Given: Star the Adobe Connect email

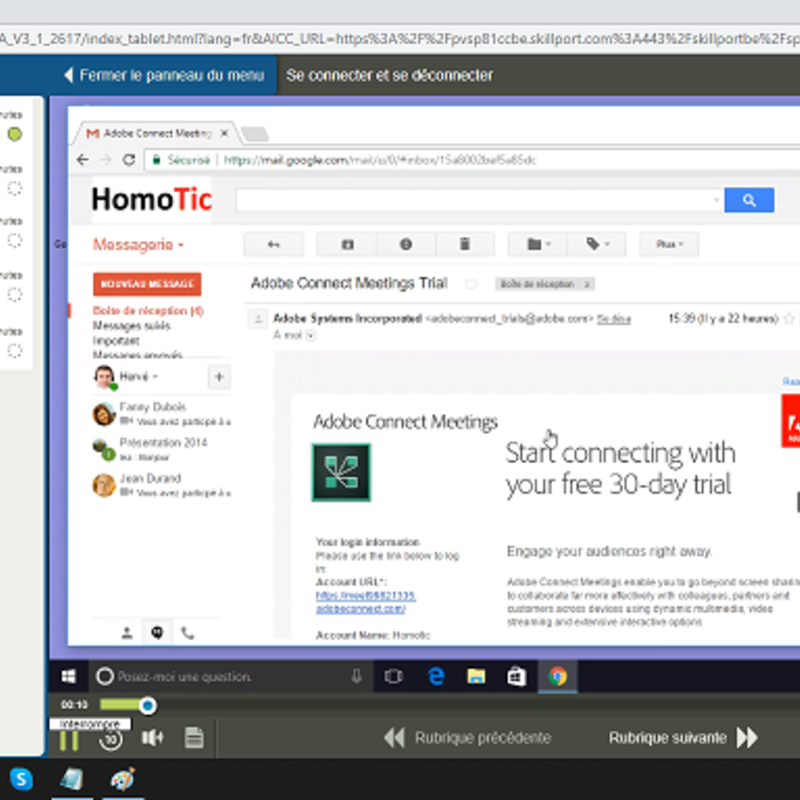Looking at the screenshot, I should tap(789, 319).
